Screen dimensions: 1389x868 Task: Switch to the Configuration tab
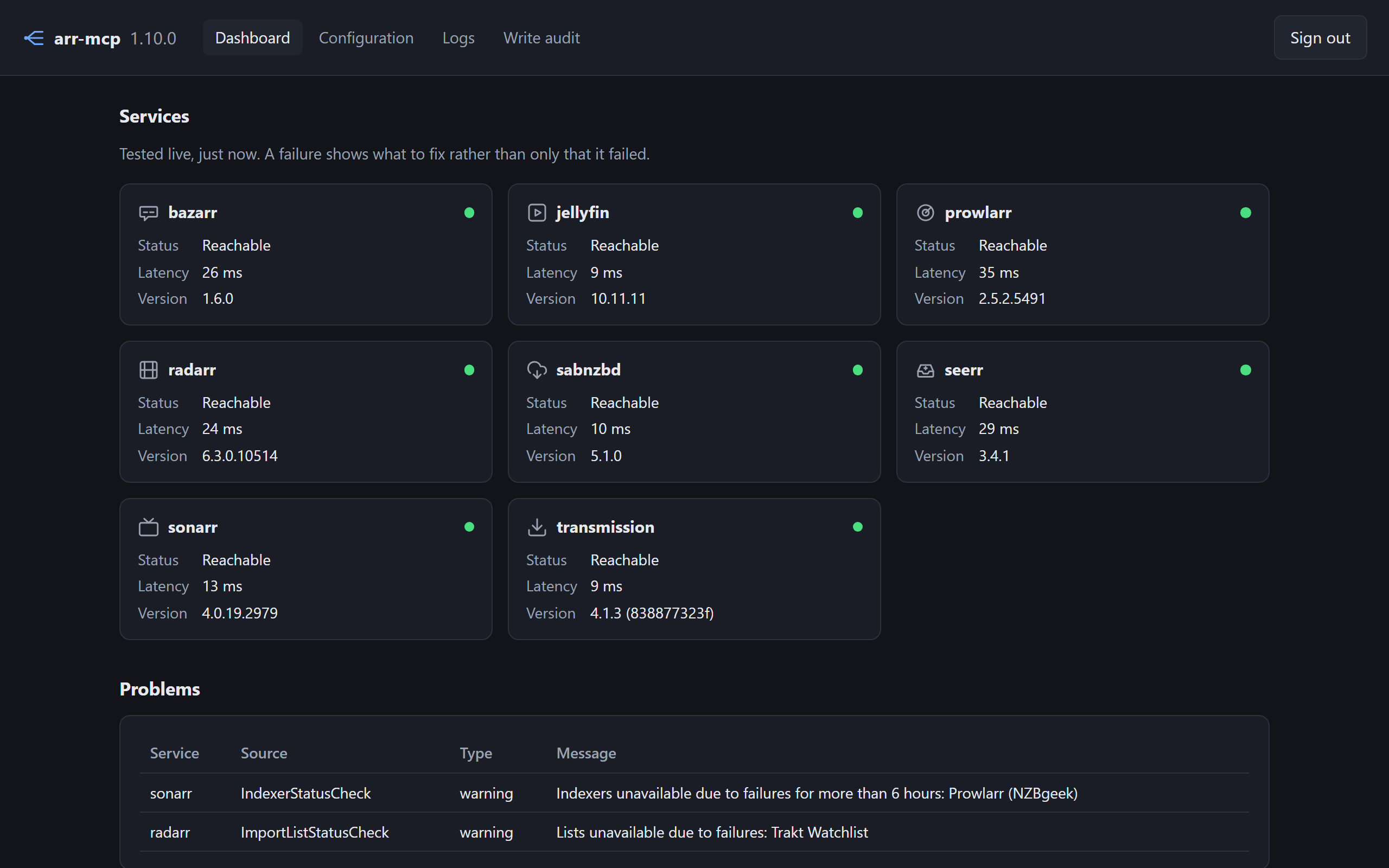coord(366,38)
